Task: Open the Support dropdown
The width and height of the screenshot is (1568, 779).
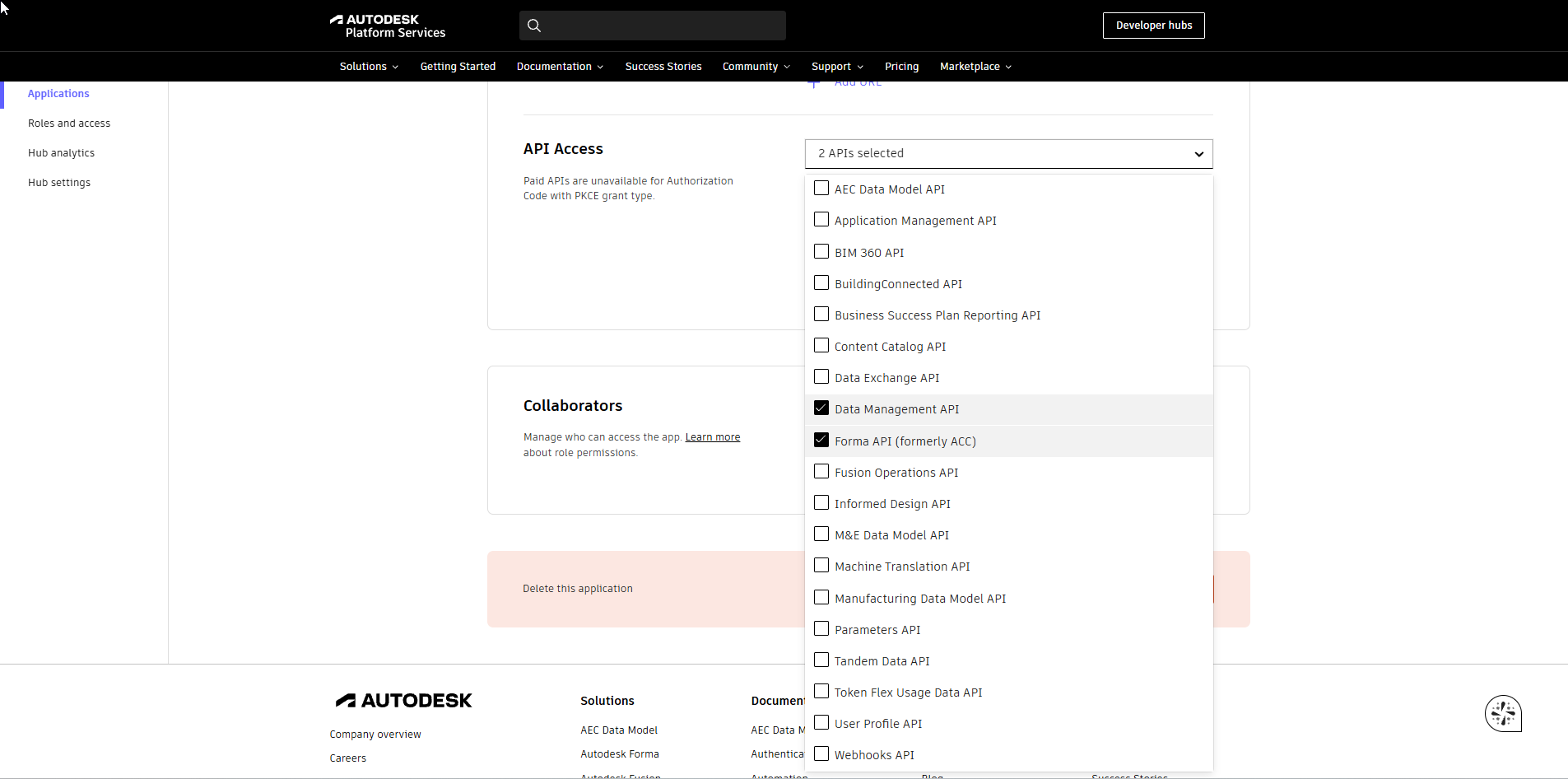Action: click(837, 67)
